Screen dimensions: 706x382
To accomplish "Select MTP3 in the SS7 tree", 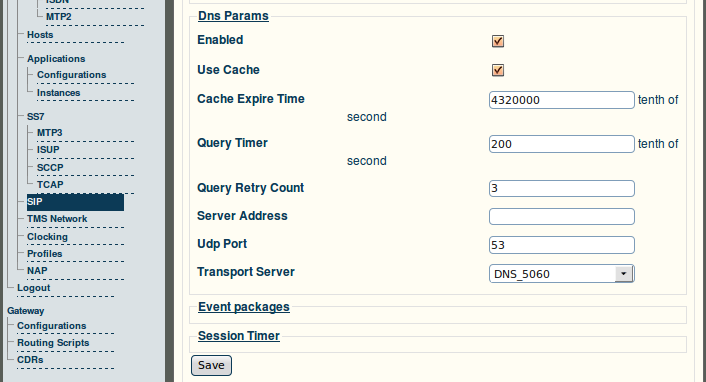I will (50, 132).
